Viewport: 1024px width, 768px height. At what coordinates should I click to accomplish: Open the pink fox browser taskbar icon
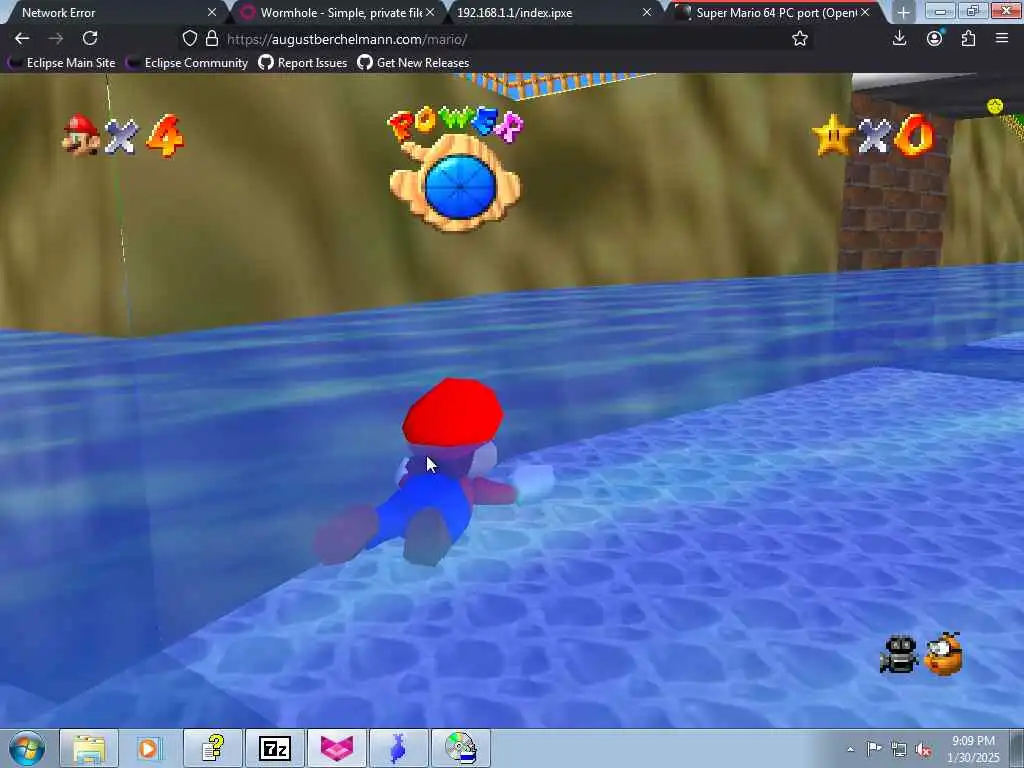(x=337, y=748)
